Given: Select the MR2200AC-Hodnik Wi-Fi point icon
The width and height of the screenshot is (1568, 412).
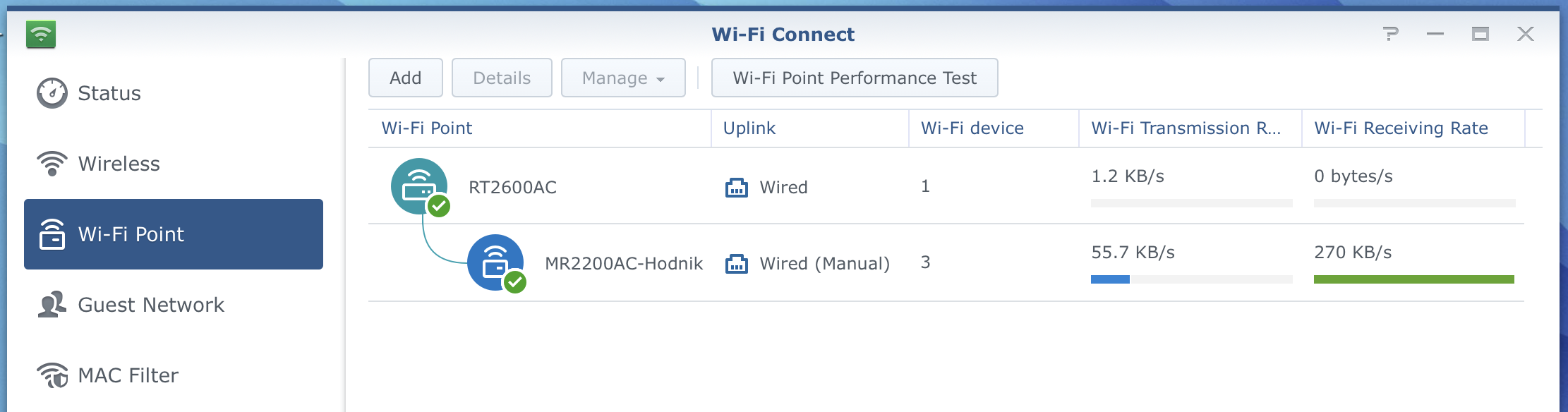Looking at the screenshot, I should 497,263.
